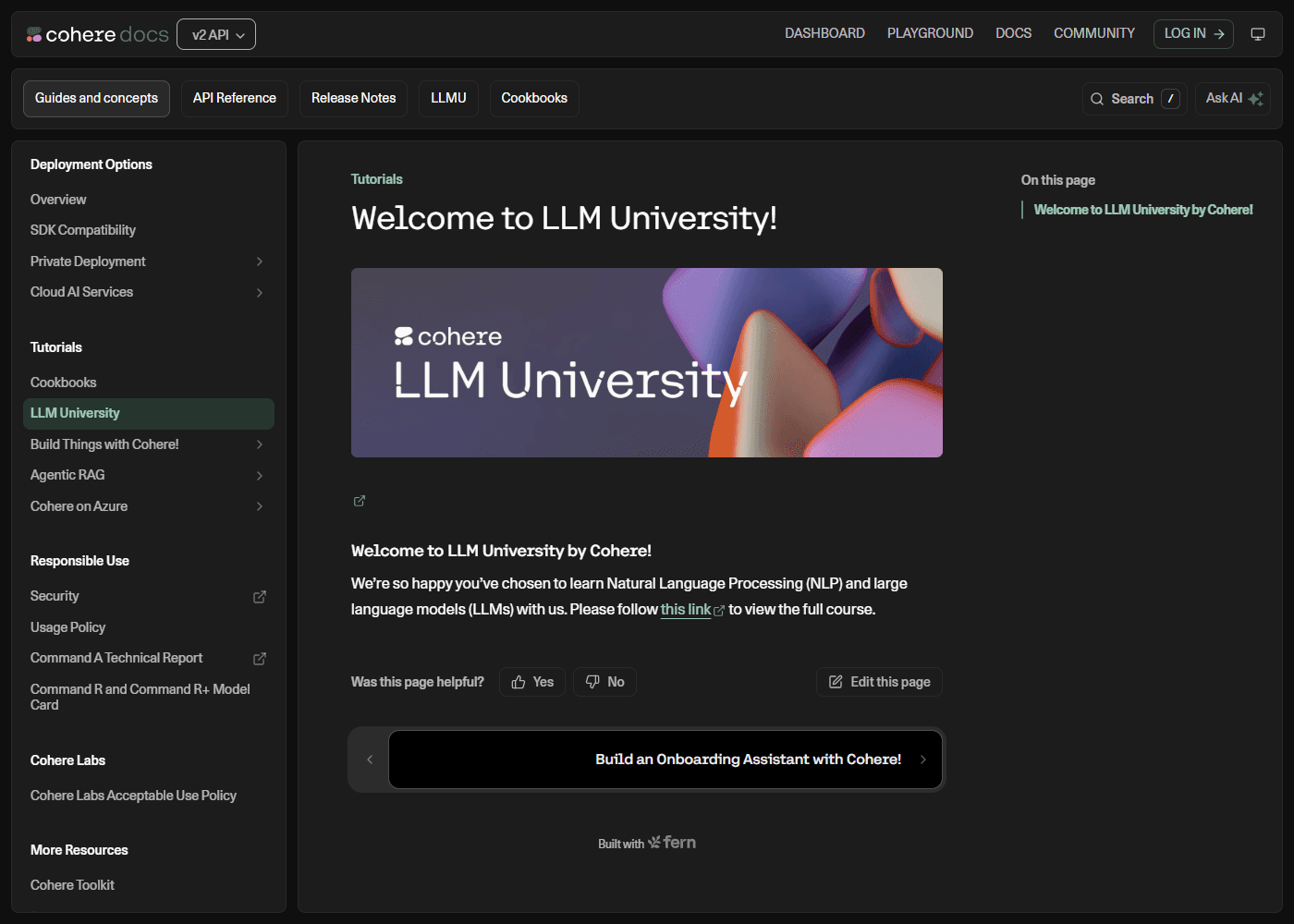This screenshot has height=924, width=1294.
Task: Visit the COMMUNITY link
Action: [1094, 33]
